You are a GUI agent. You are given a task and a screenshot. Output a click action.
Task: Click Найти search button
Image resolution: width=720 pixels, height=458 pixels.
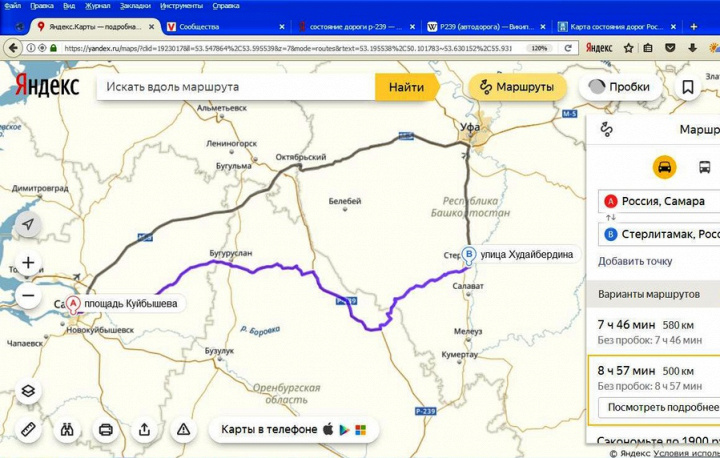[406, 87]
